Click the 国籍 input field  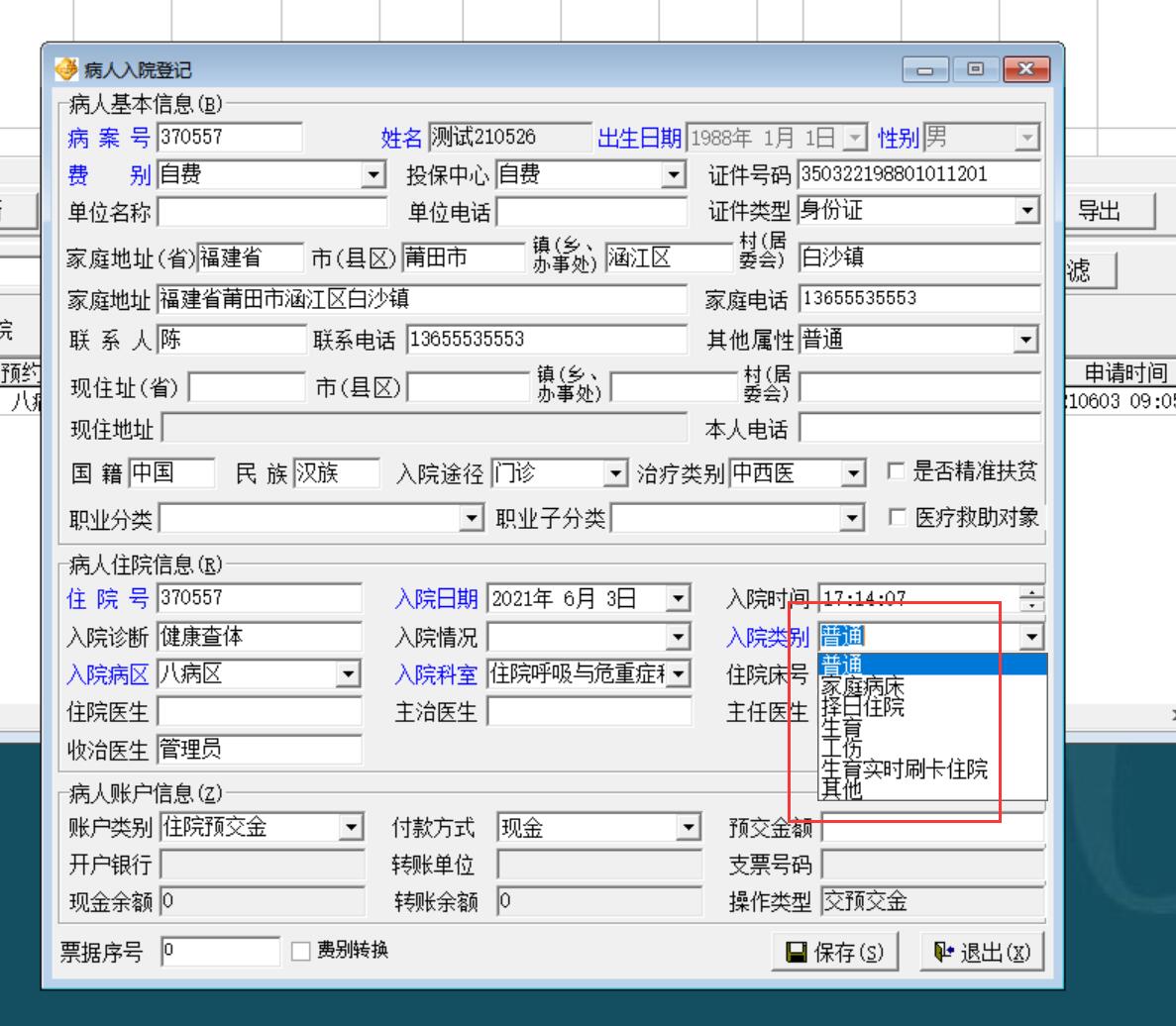tap(171, 473)
